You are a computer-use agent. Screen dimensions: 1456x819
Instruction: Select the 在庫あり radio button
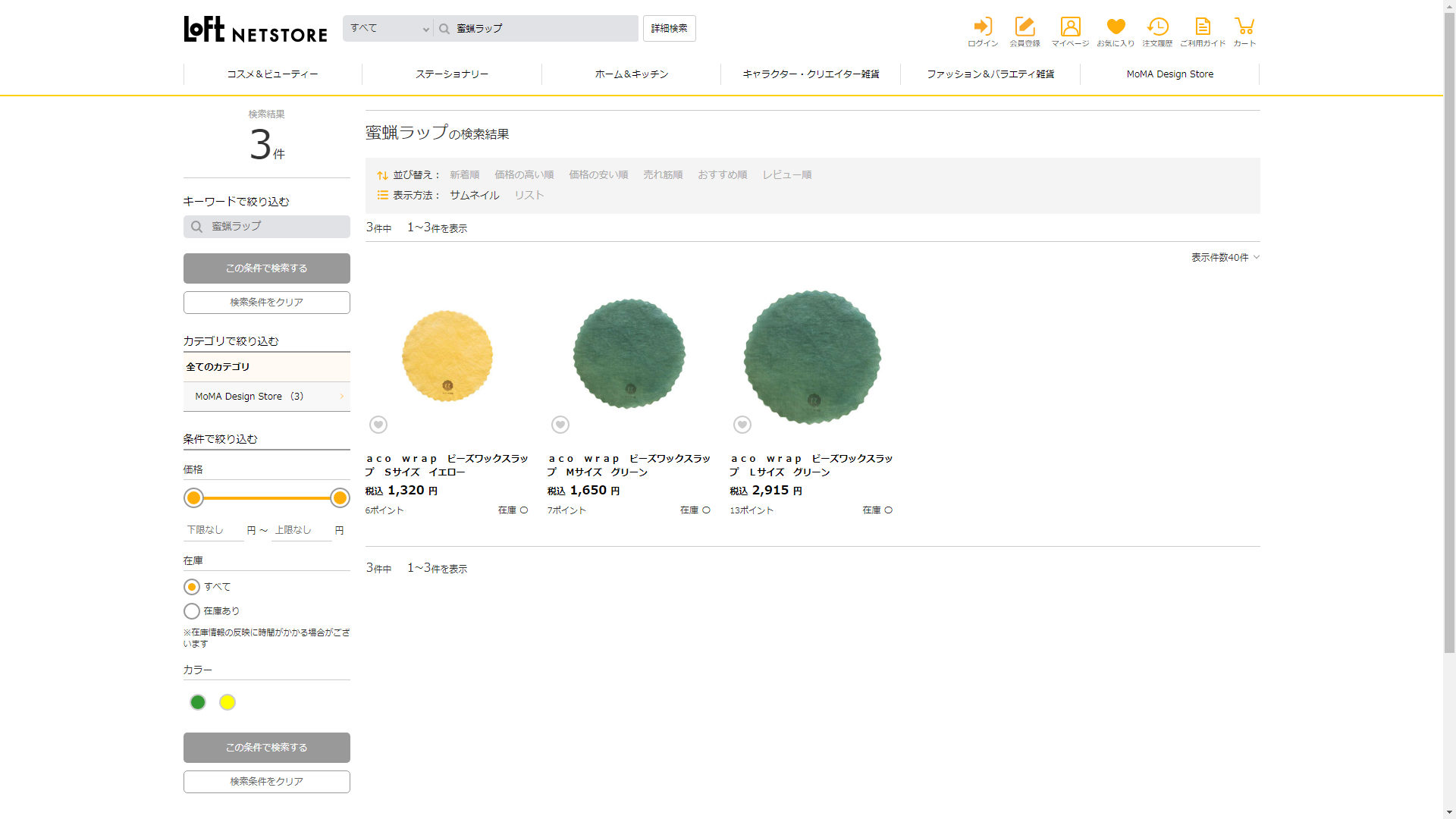pos(192,611)
